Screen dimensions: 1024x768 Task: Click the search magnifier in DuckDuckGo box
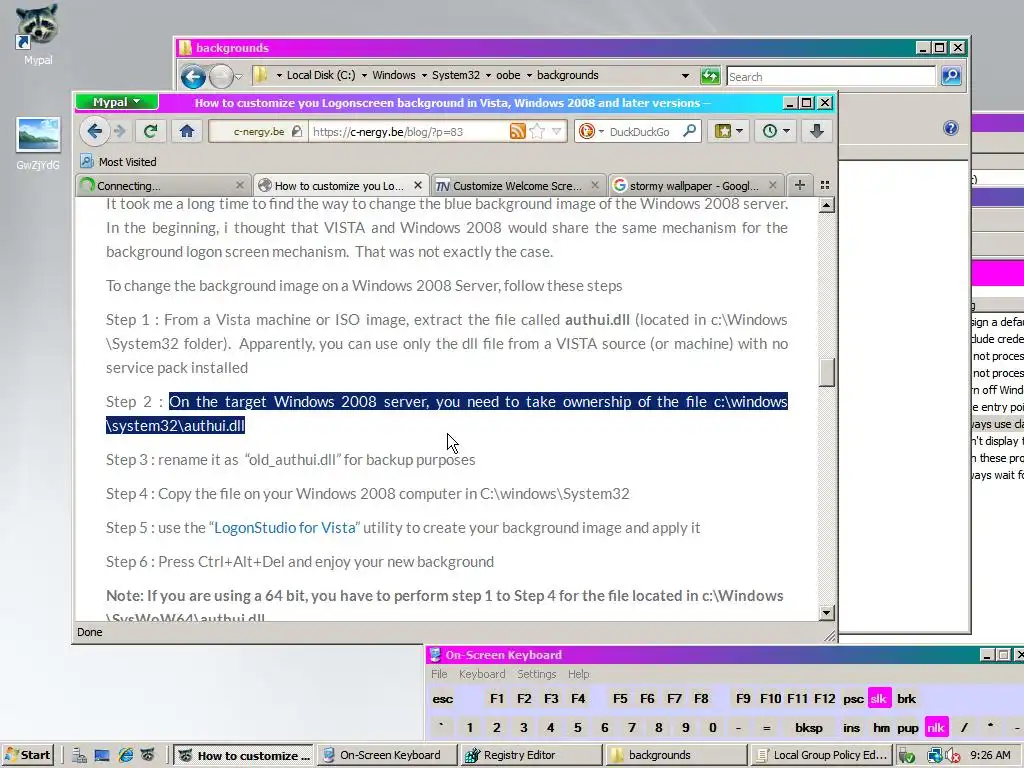(x=689, y=131)
